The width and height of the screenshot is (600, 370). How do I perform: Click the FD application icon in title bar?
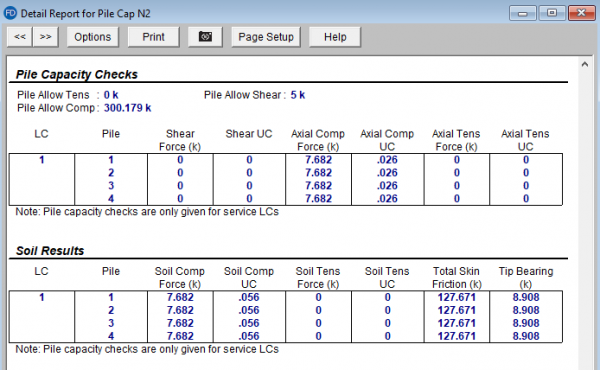(10, 13)
